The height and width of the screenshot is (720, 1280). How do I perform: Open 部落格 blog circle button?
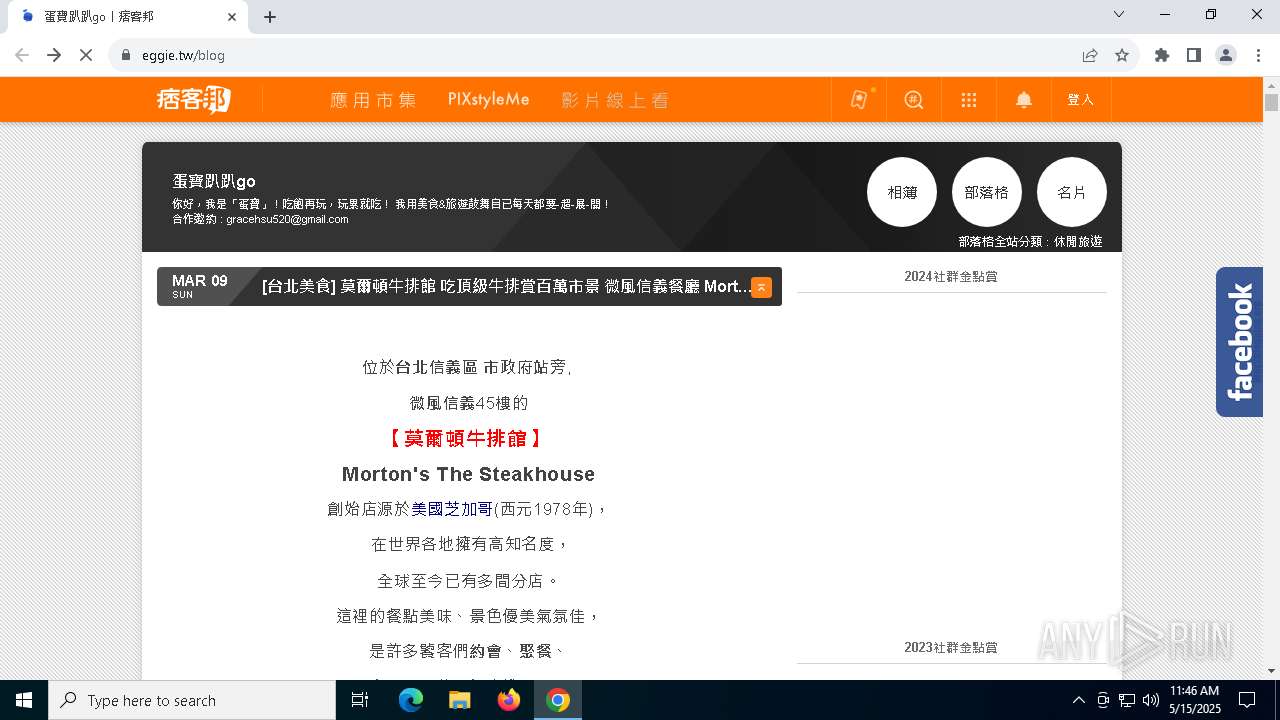[x=987, y=192]
